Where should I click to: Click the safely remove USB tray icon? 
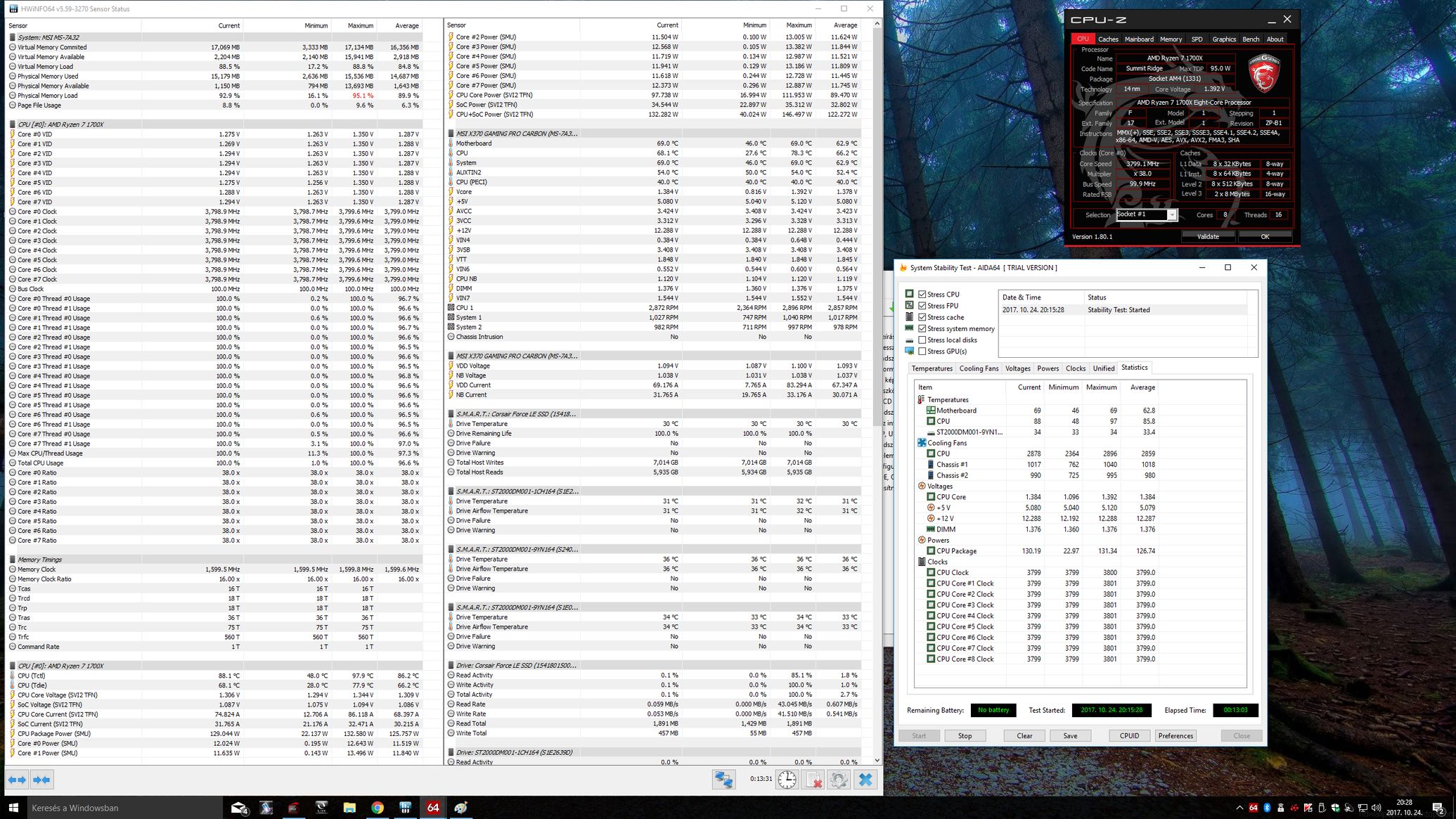tap(1322, 808)
